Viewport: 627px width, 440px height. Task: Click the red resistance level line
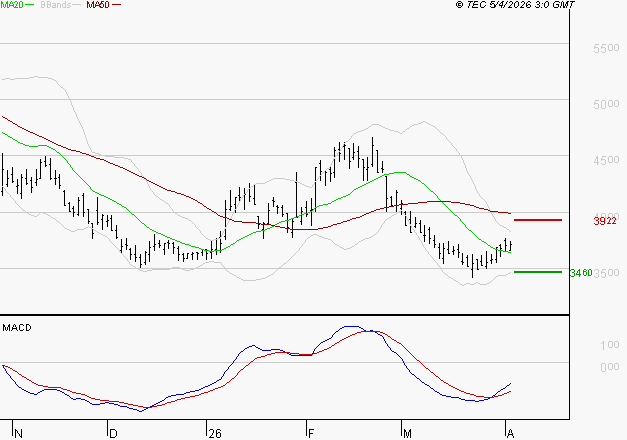tap(538, 220)
